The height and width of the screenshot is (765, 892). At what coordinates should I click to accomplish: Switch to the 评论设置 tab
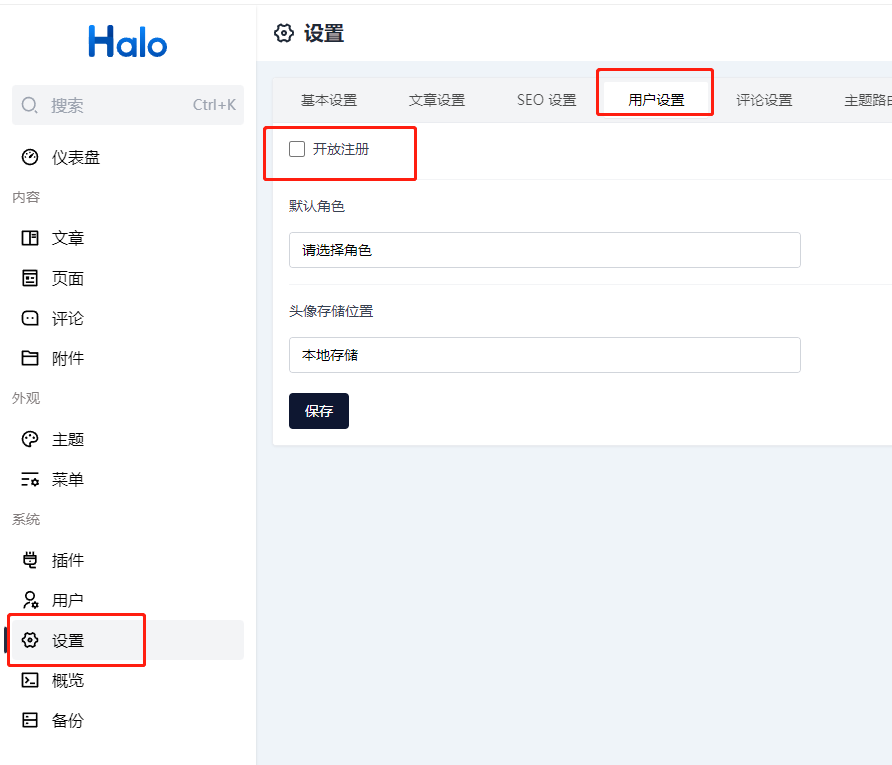pyautogui.click(x=764, y=100)
